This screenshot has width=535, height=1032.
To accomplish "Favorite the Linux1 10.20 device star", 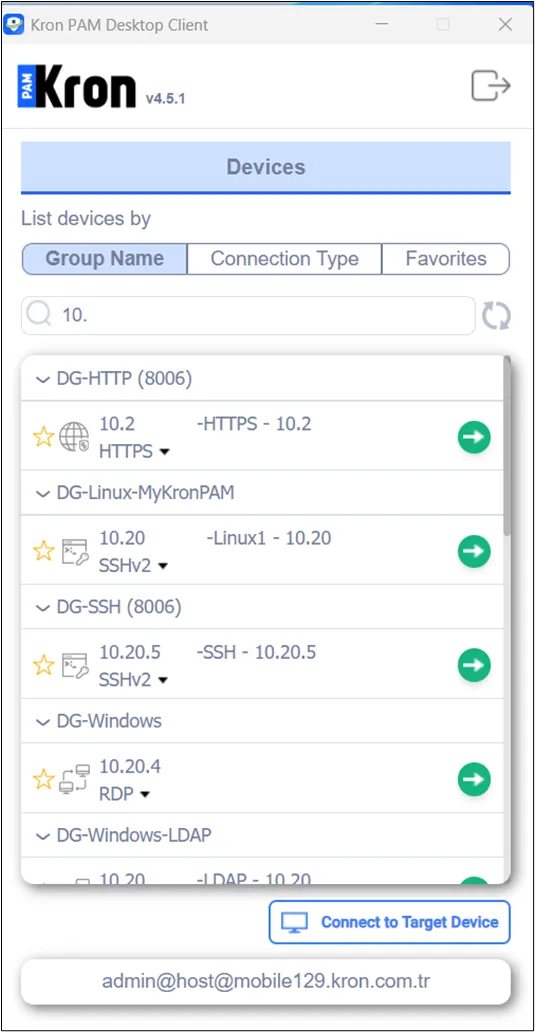I will 43,550.
